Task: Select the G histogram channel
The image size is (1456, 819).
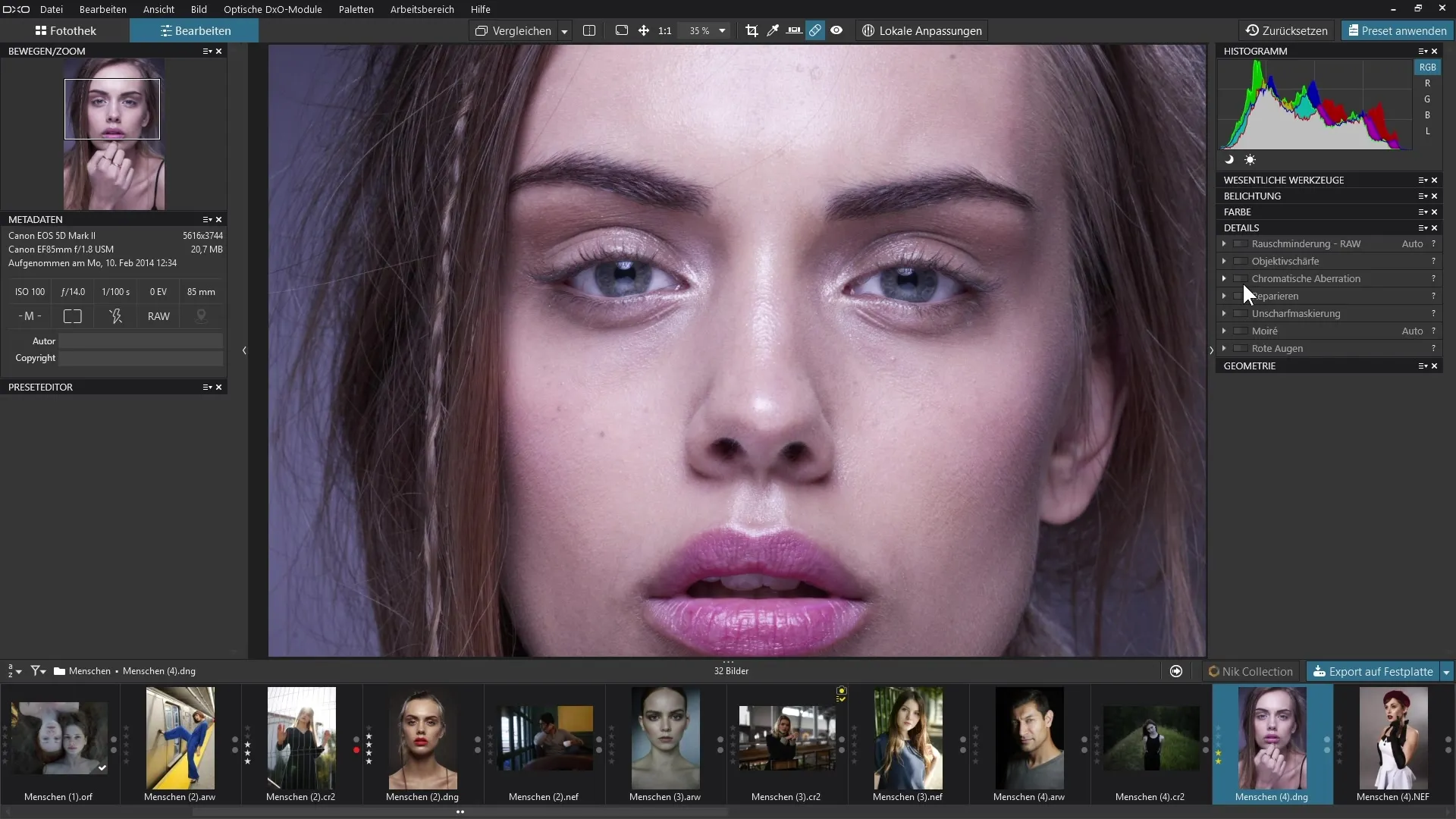Action: click(1427, 99)
